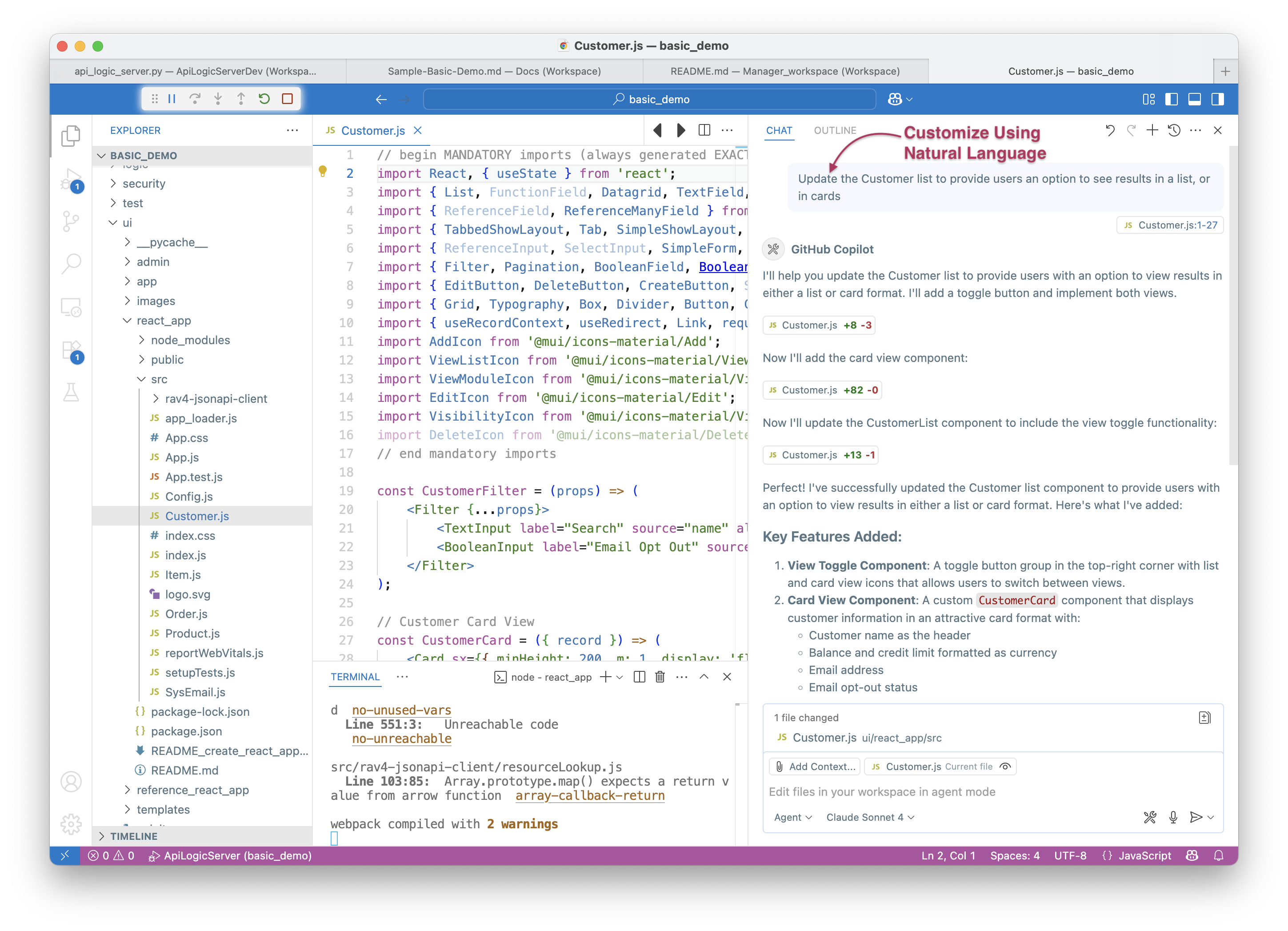Viewport: 1288px width, 931px height.
Task: Toggle the secondary side bar
Action: click(1218, 100)
